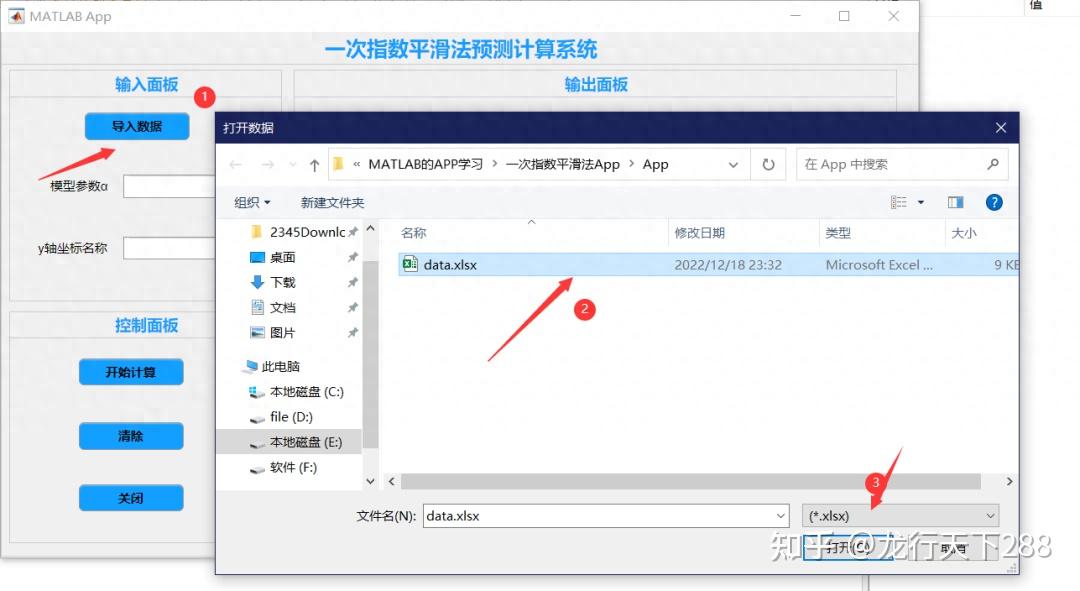Click the Microsoft Excel type cell
1080x591 pixels.
pos(879,265)
